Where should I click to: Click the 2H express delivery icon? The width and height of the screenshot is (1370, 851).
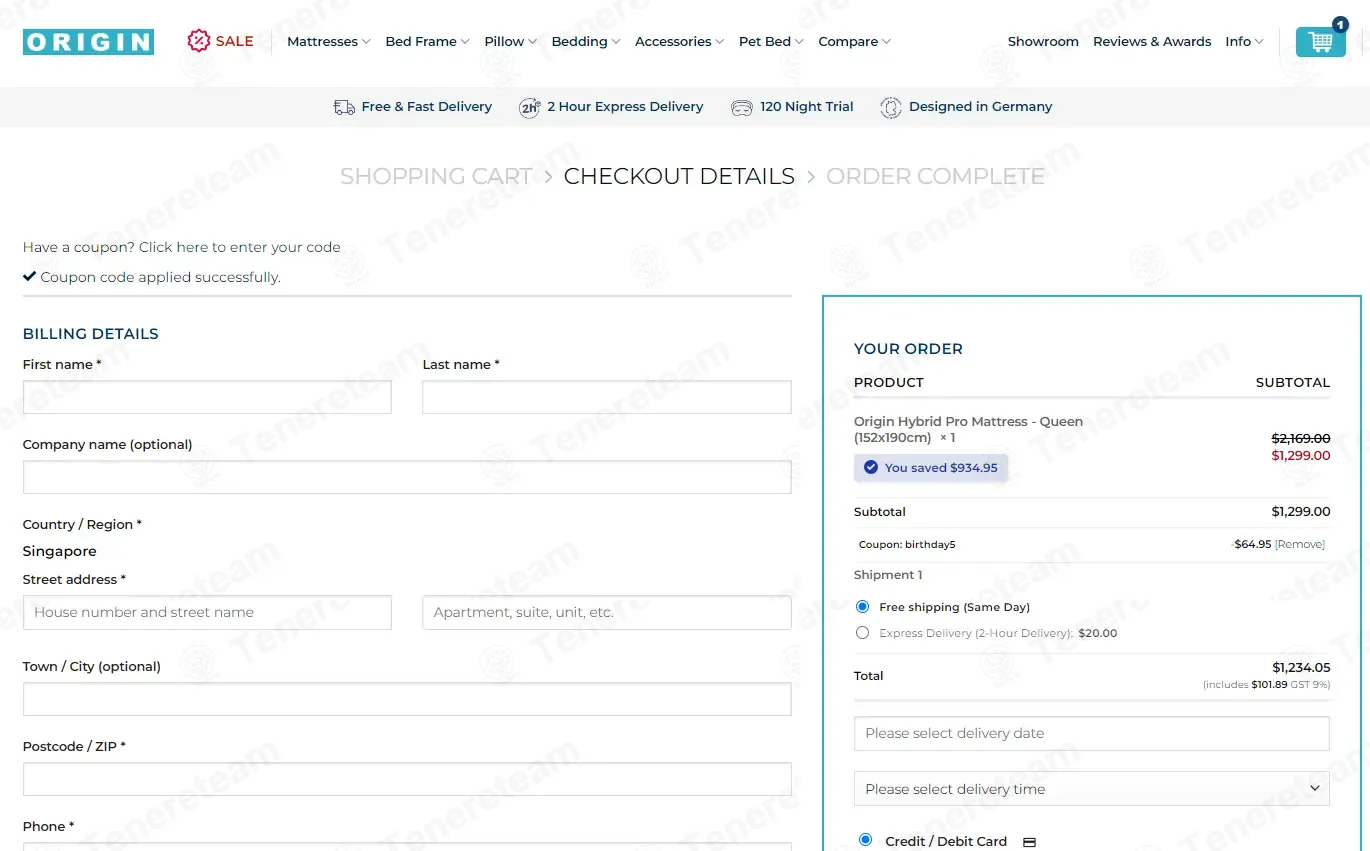pyautogui.click(x=530, y=107)
